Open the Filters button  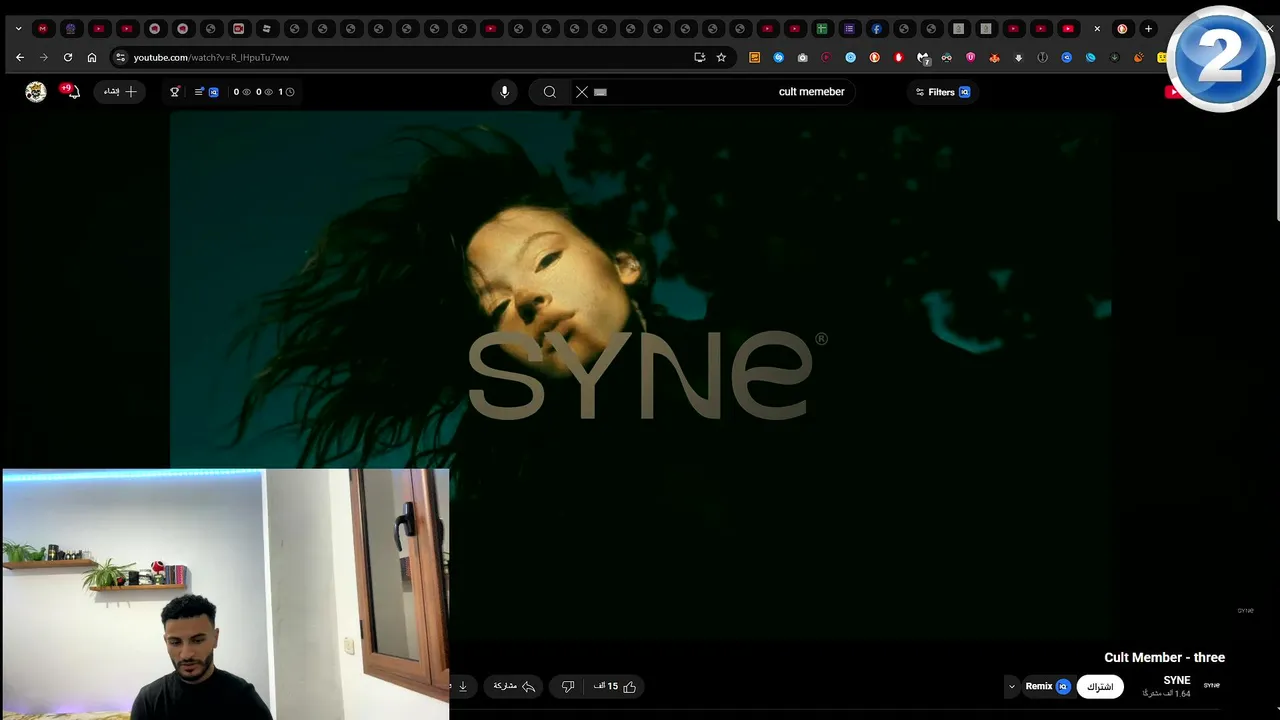942,92
